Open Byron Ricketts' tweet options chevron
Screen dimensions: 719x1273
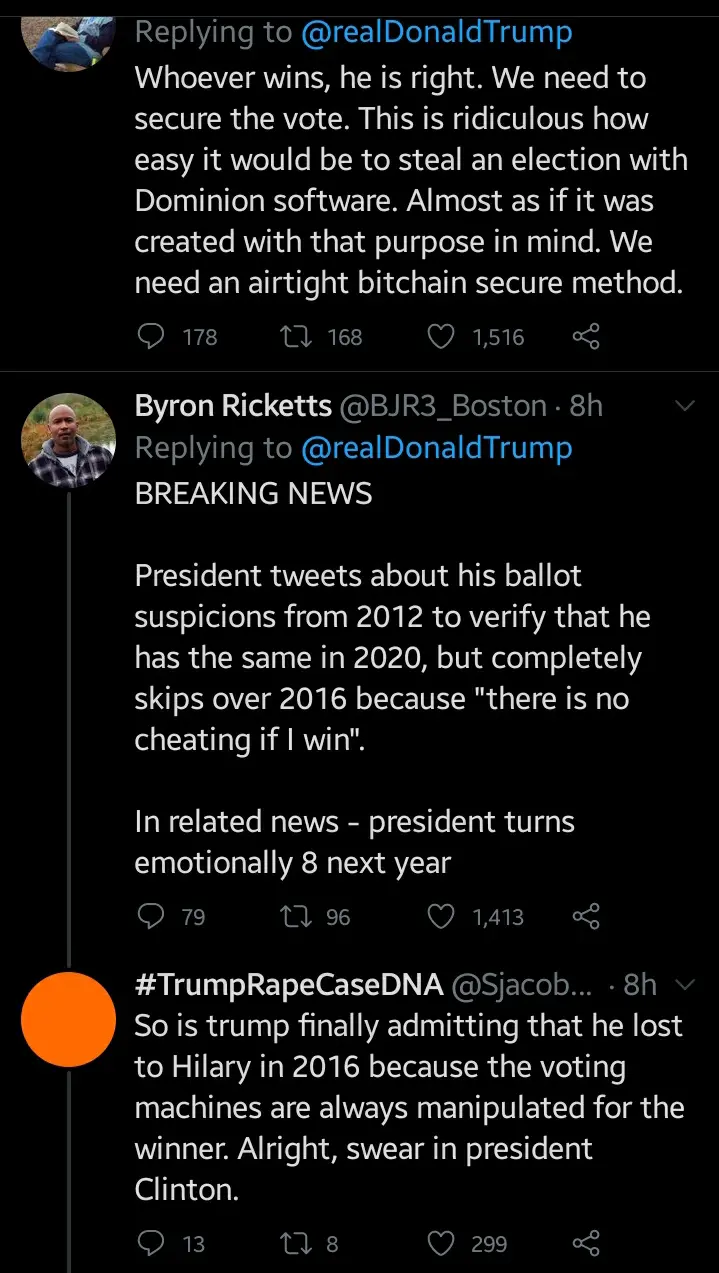coord(685,406)
